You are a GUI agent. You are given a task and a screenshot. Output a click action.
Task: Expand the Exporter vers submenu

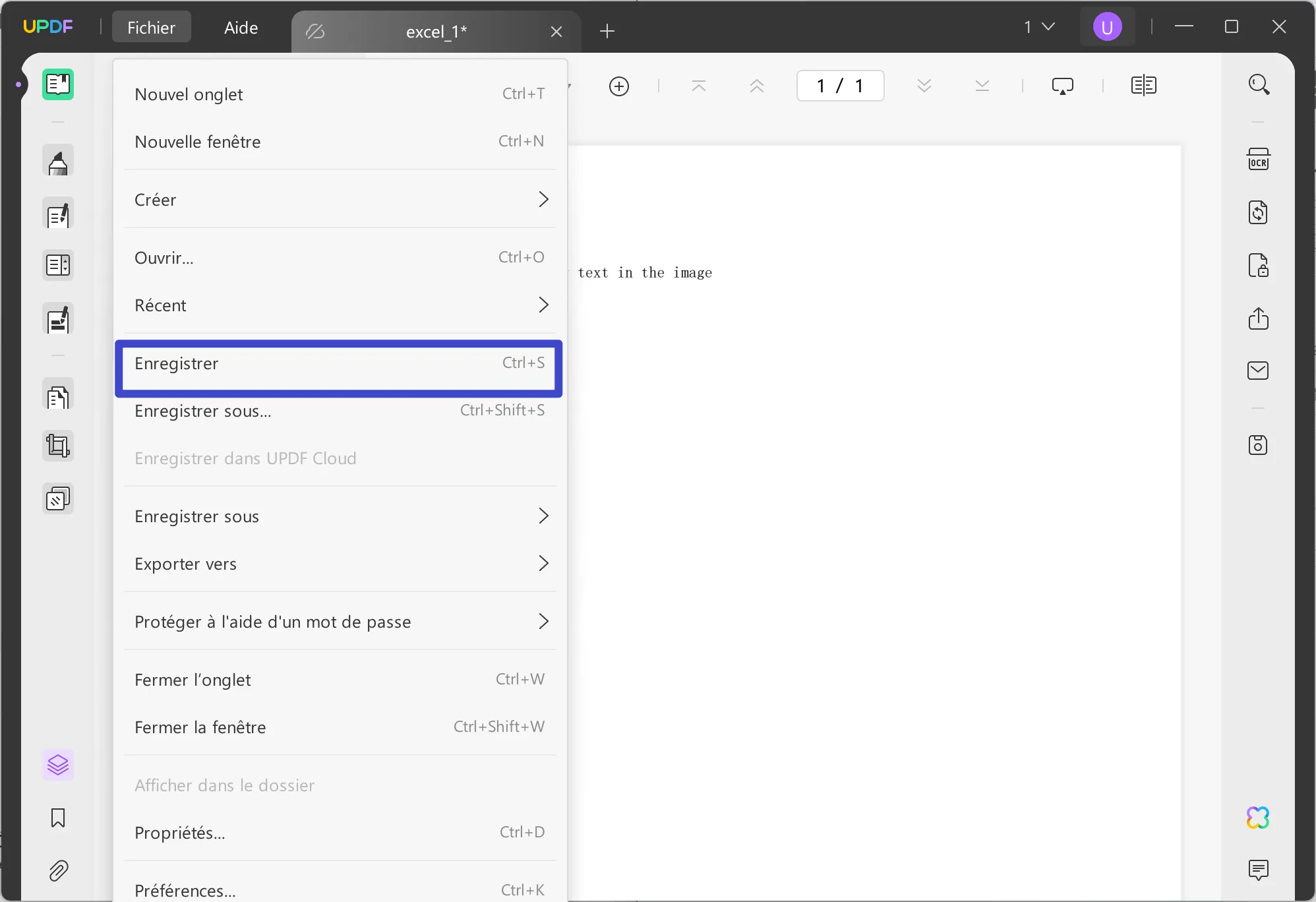[x=340, y=563]
